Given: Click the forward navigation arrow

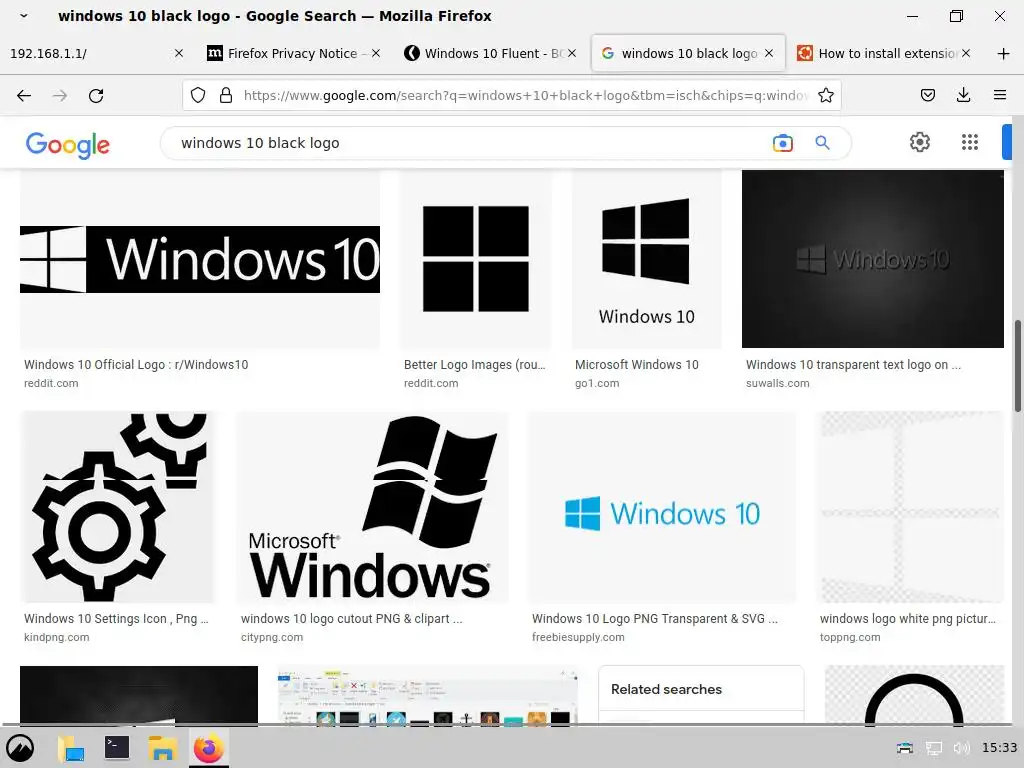Looking at the screenshot, I should point(60,95).
